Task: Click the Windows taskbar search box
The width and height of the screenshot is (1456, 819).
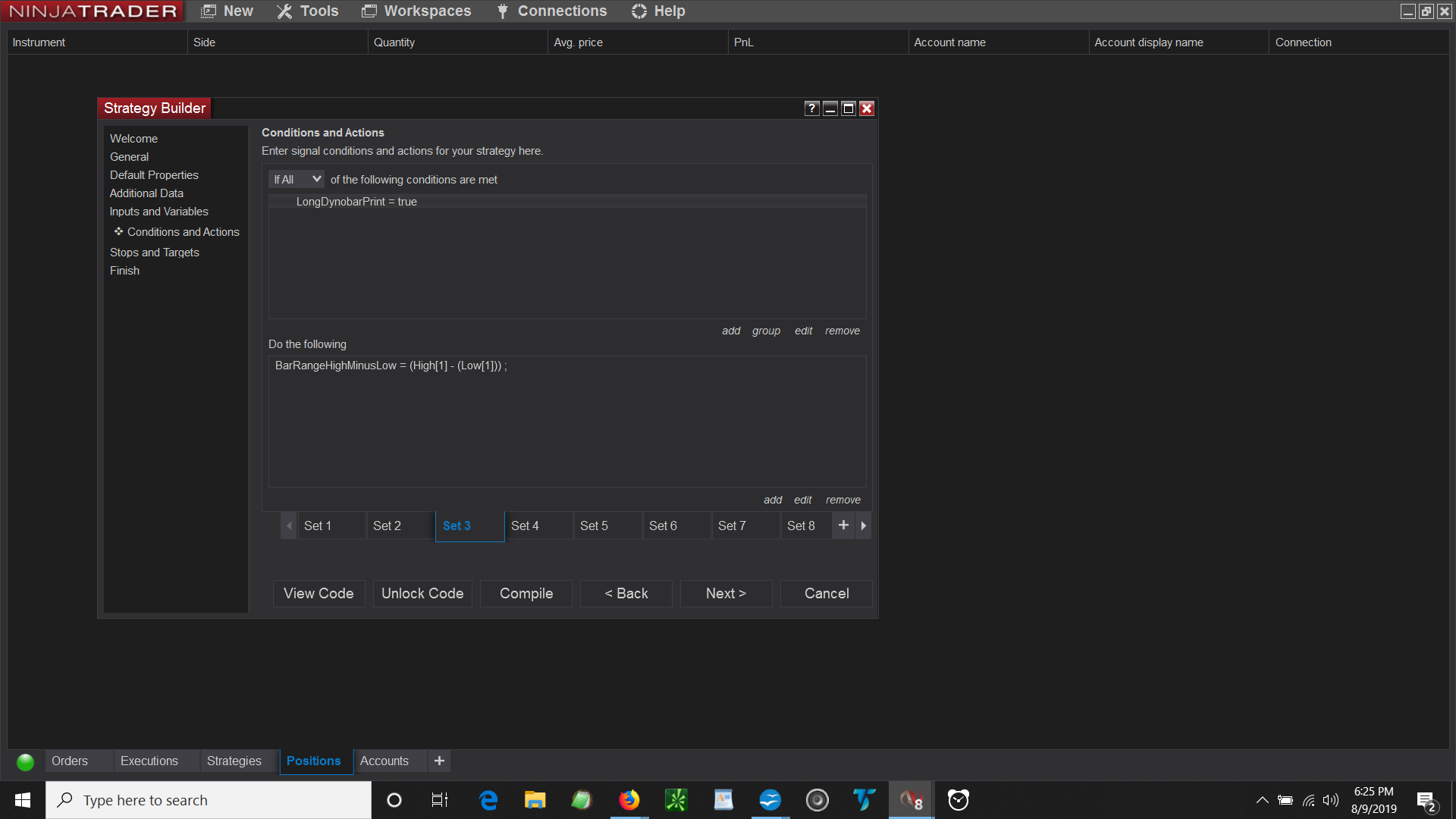Action: [209, 800]
